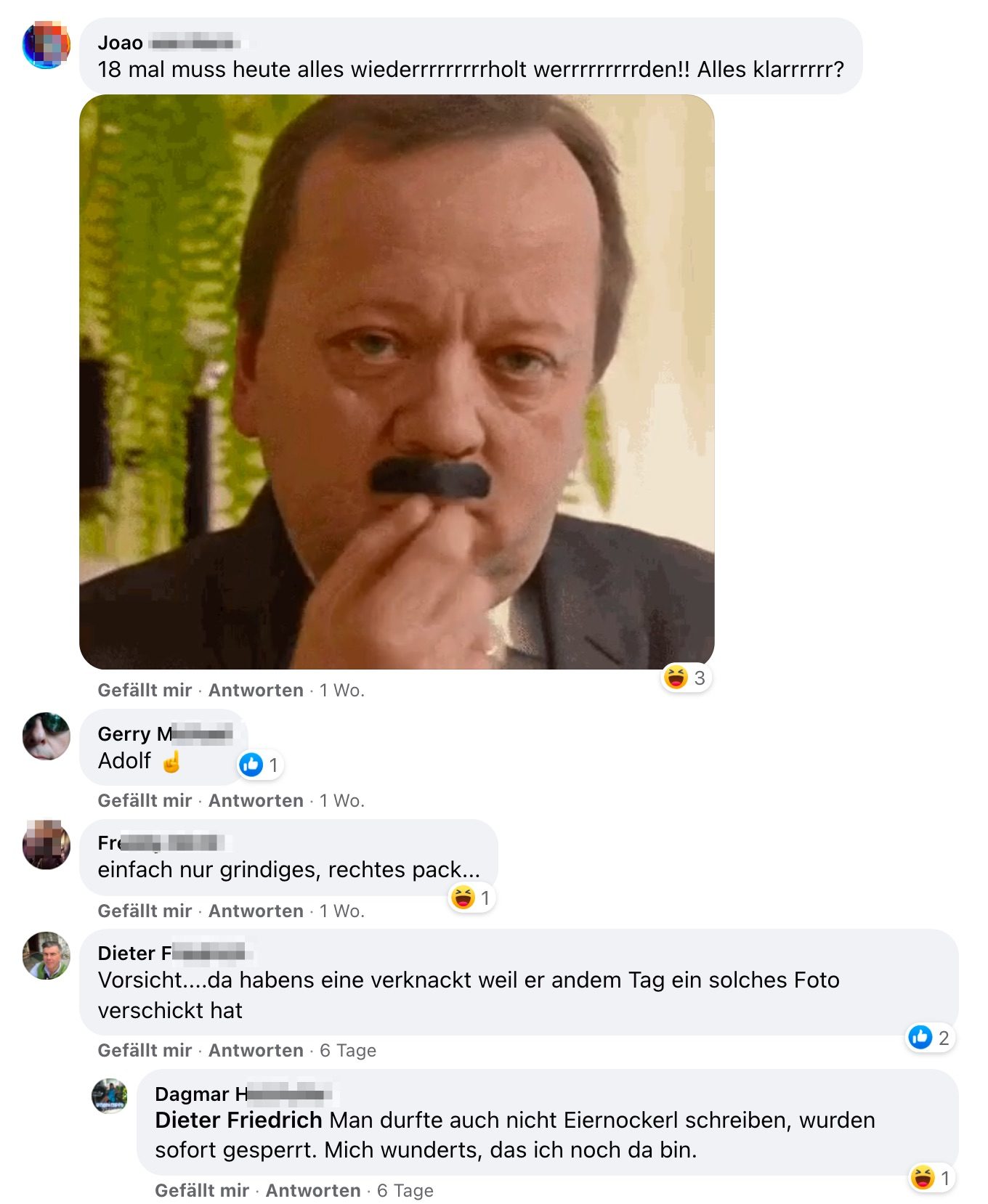Open Dieter's profile avatar
The image size is (988, 1204).
click(x=46, y=955)
